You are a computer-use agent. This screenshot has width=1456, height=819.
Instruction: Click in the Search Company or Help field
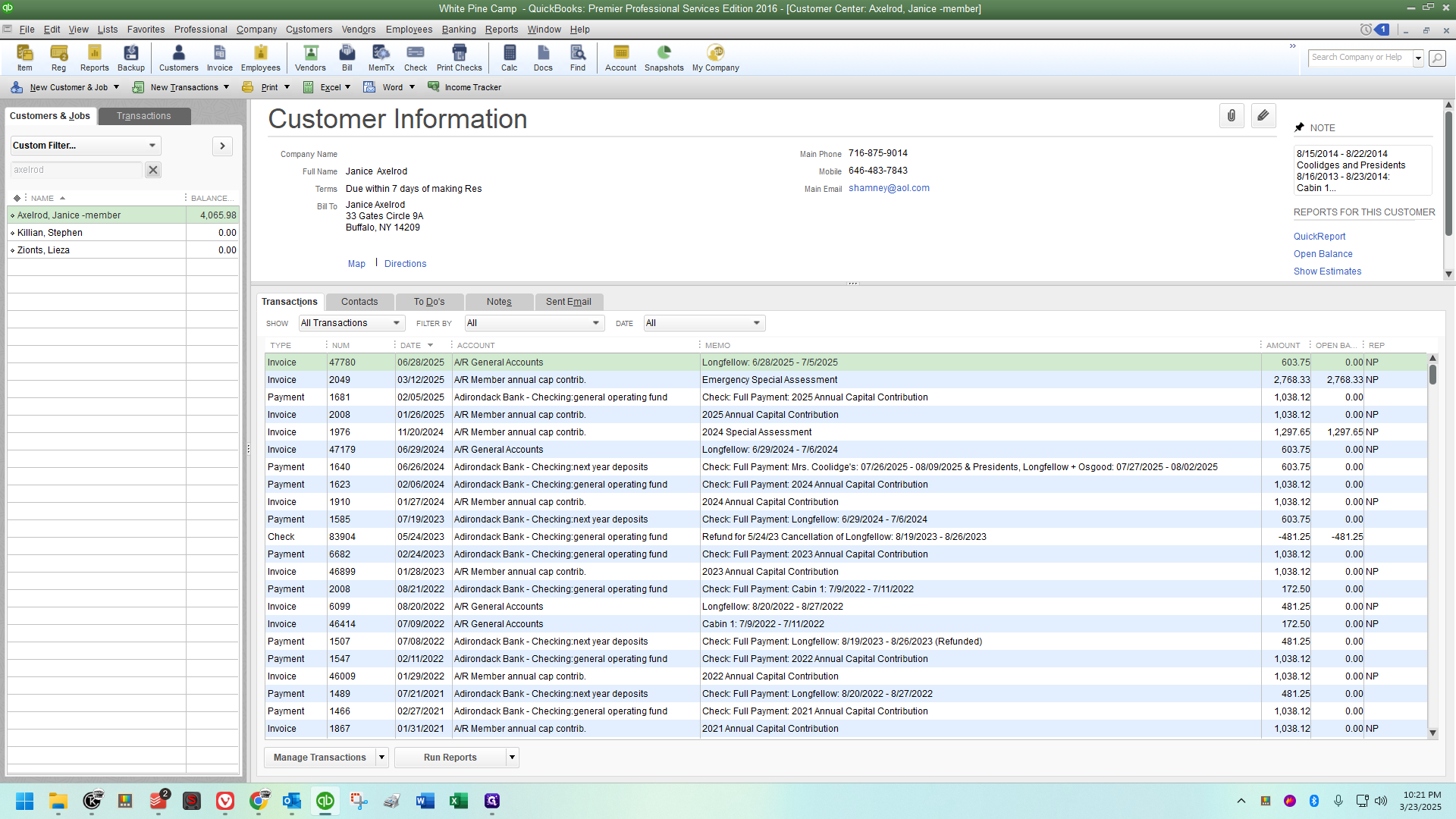coord(1360,58)
